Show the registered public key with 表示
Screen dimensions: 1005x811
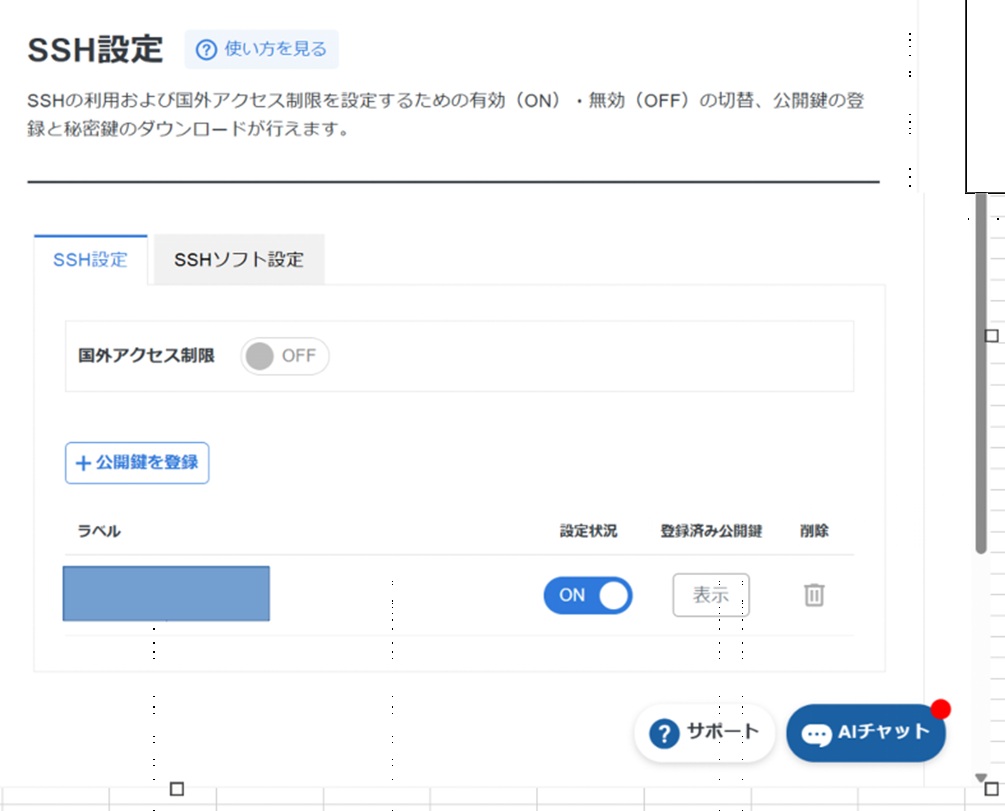click(x=711, y=595)
